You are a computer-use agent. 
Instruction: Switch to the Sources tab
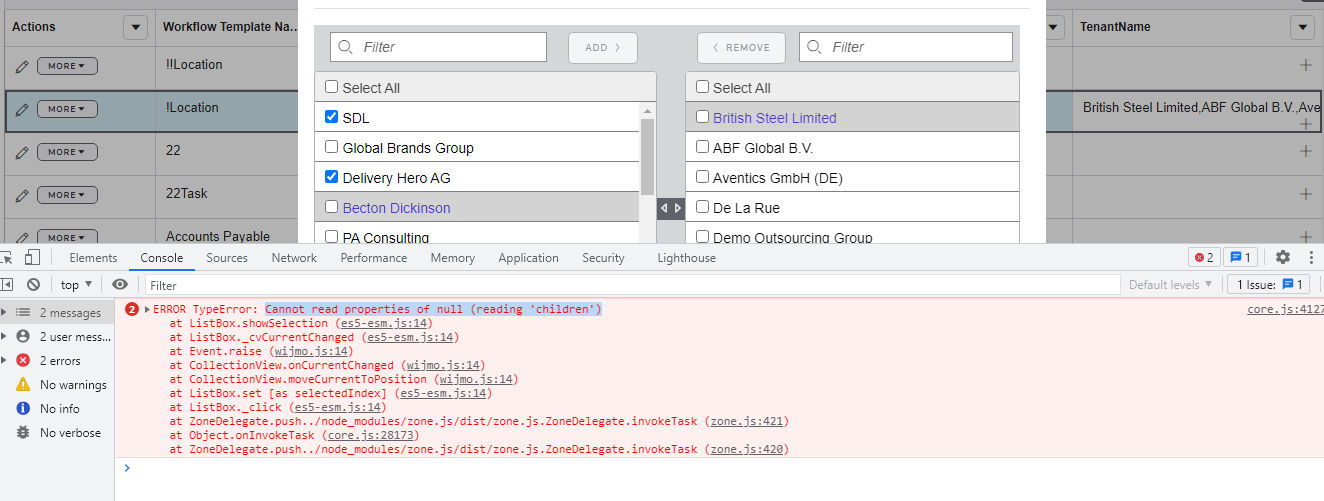227,258
